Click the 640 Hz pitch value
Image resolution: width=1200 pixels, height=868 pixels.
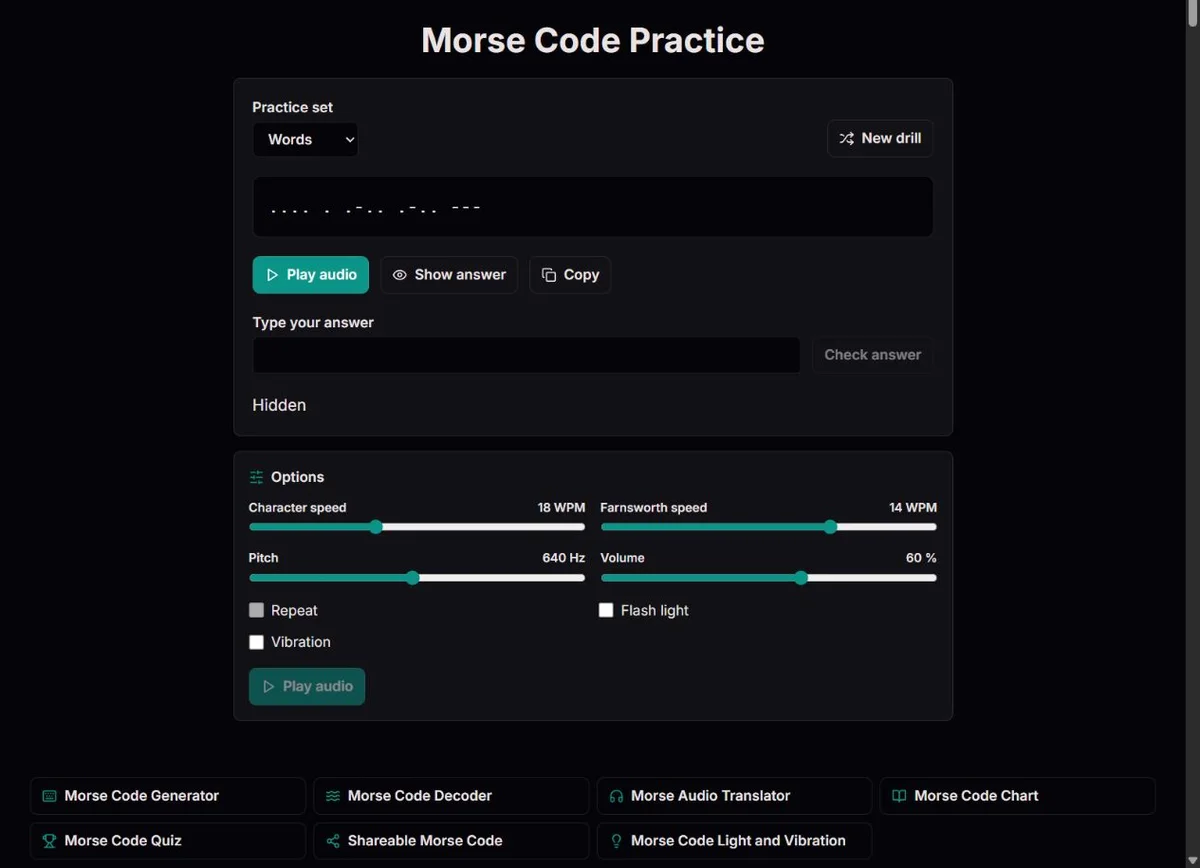coord(563,558)
